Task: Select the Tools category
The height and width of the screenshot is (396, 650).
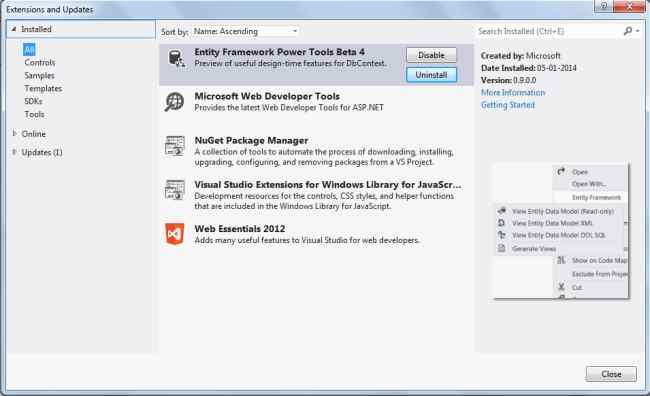Action: click(x=34, y=114)
